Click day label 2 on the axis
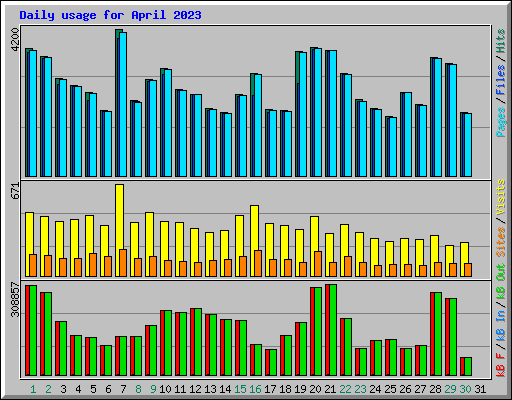 pos(48,389)
